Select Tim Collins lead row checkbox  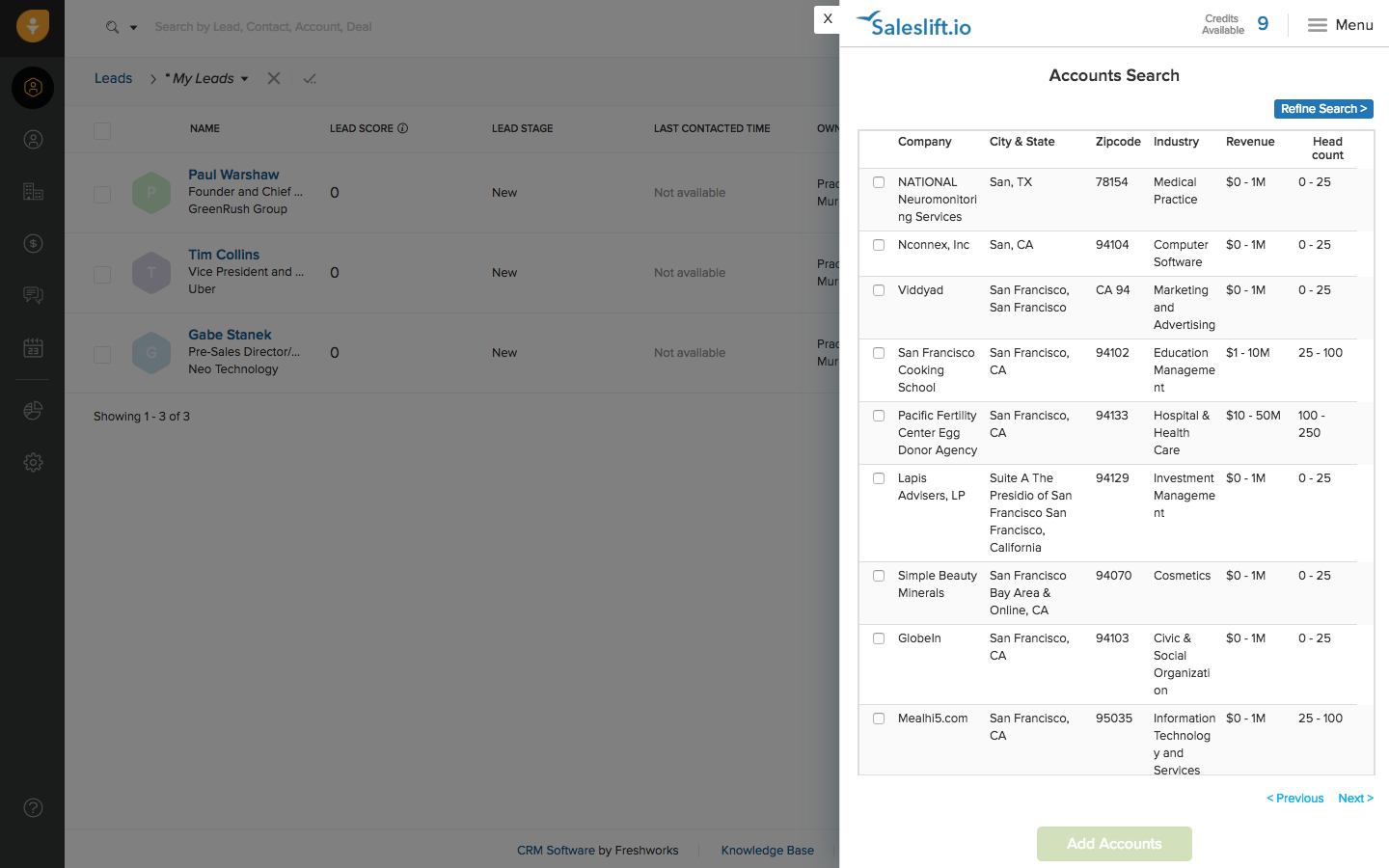(x=102, y=275)
